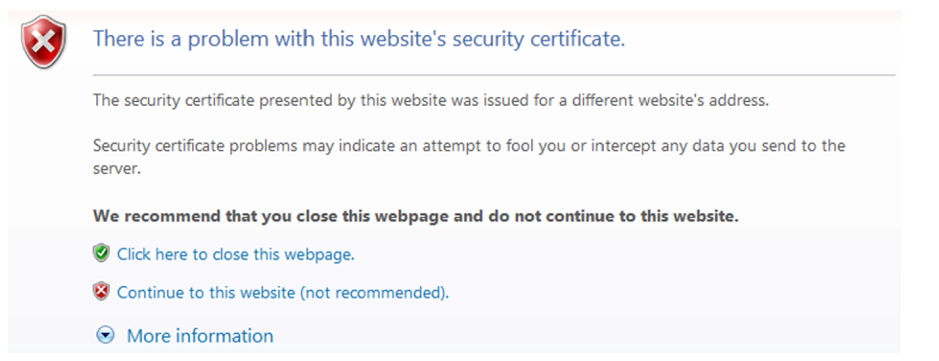Continue to this website (not recommended)
Viewport: 939px width, 361px height.
coord(283,293)
